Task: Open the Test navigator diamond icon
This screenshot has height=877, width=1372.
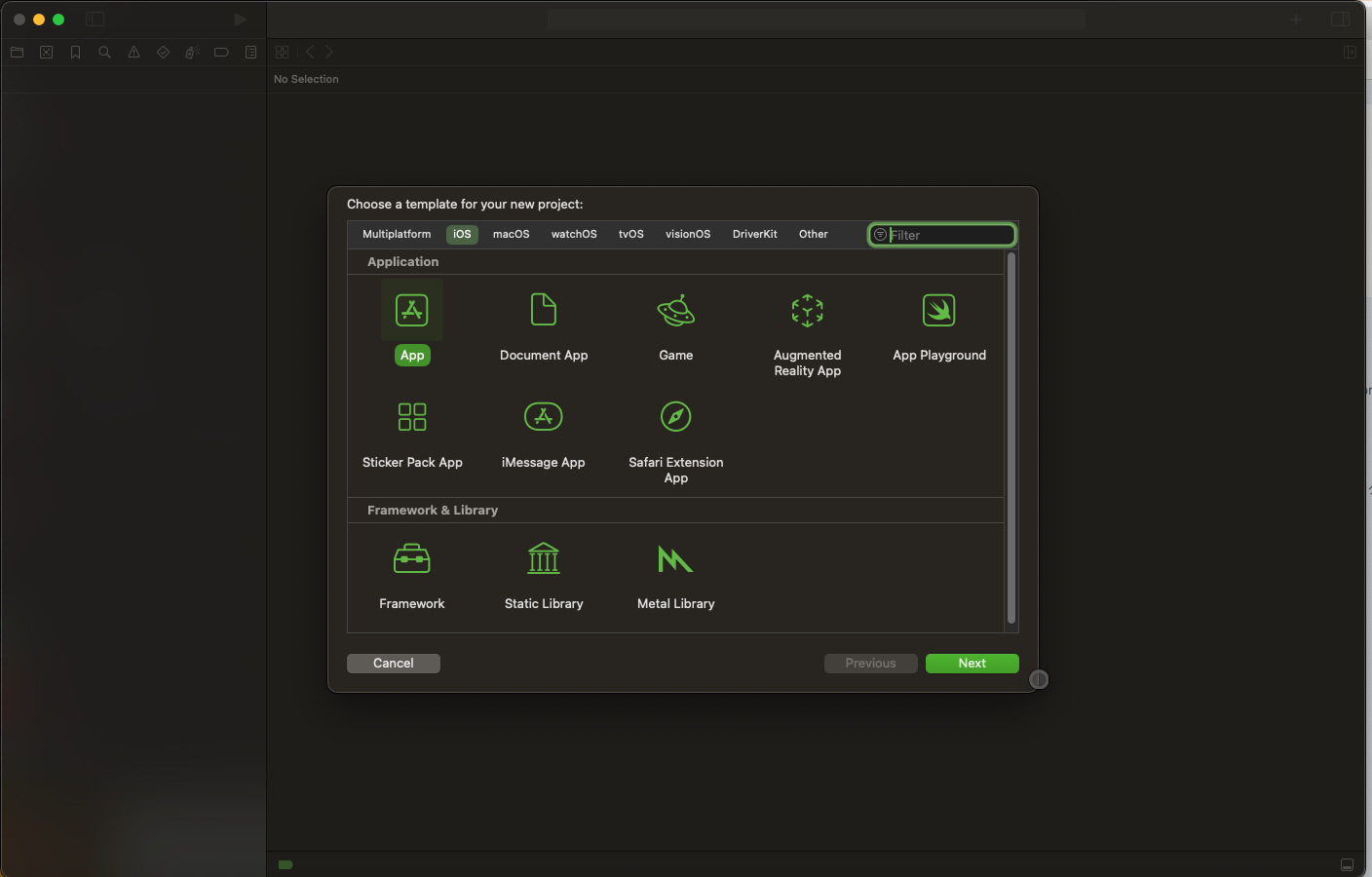Action: point(164,53)
